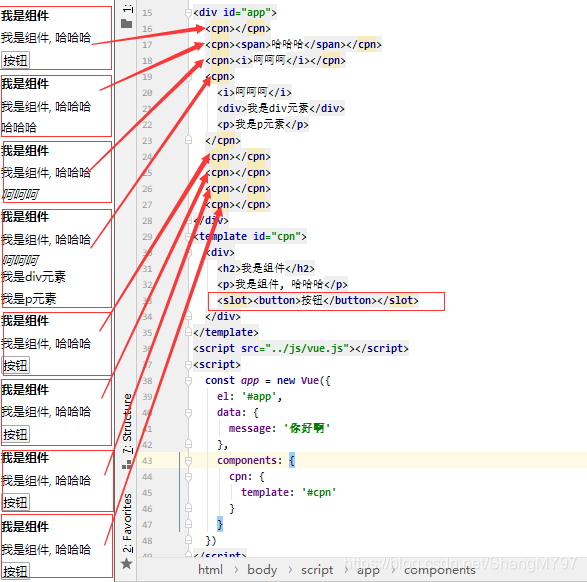Click the rendered text 我是div元素 in preview

pyautogui.click(x=33, y=277)
